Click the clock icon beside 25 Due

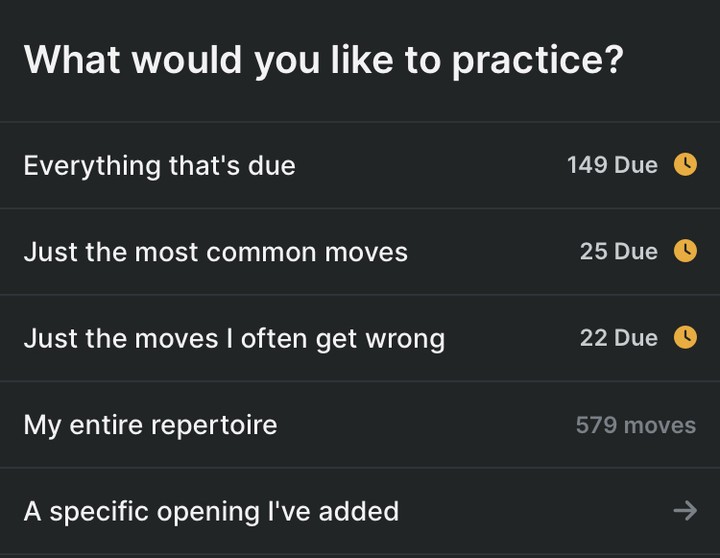click(685, 251)
